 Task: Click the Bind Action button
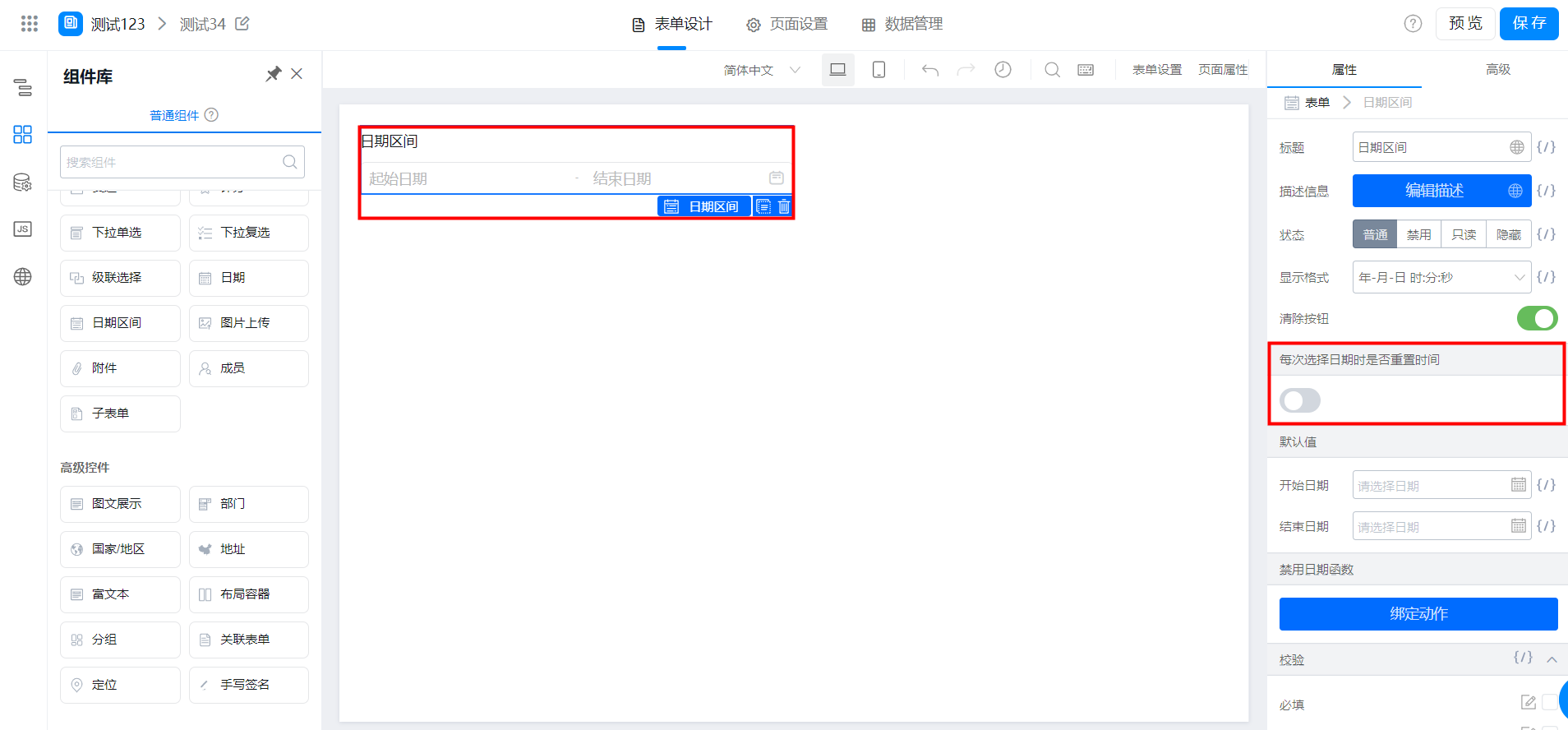(x=1418, y=614)
